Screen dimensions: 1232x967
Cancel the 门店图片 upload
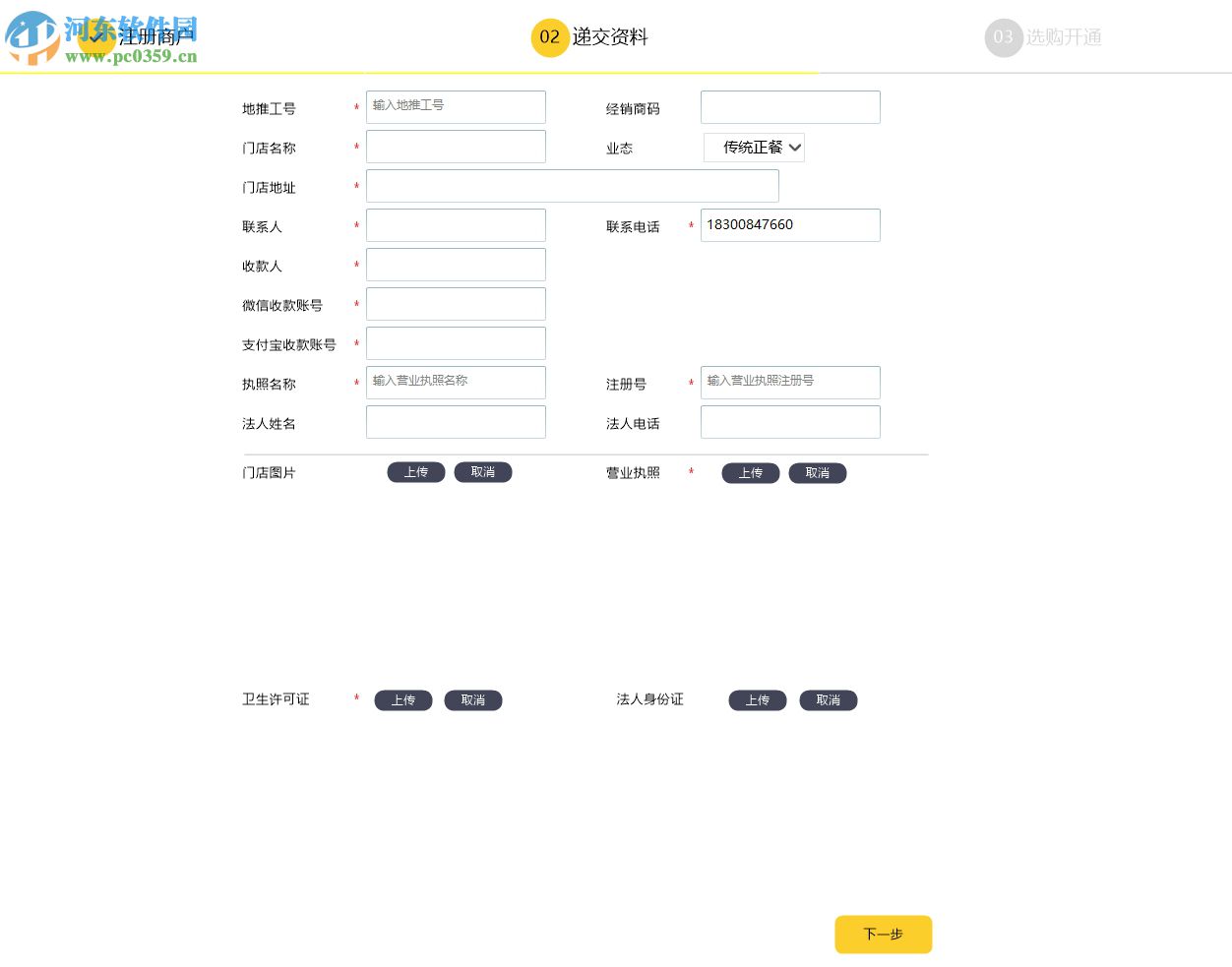pos(482,472)
